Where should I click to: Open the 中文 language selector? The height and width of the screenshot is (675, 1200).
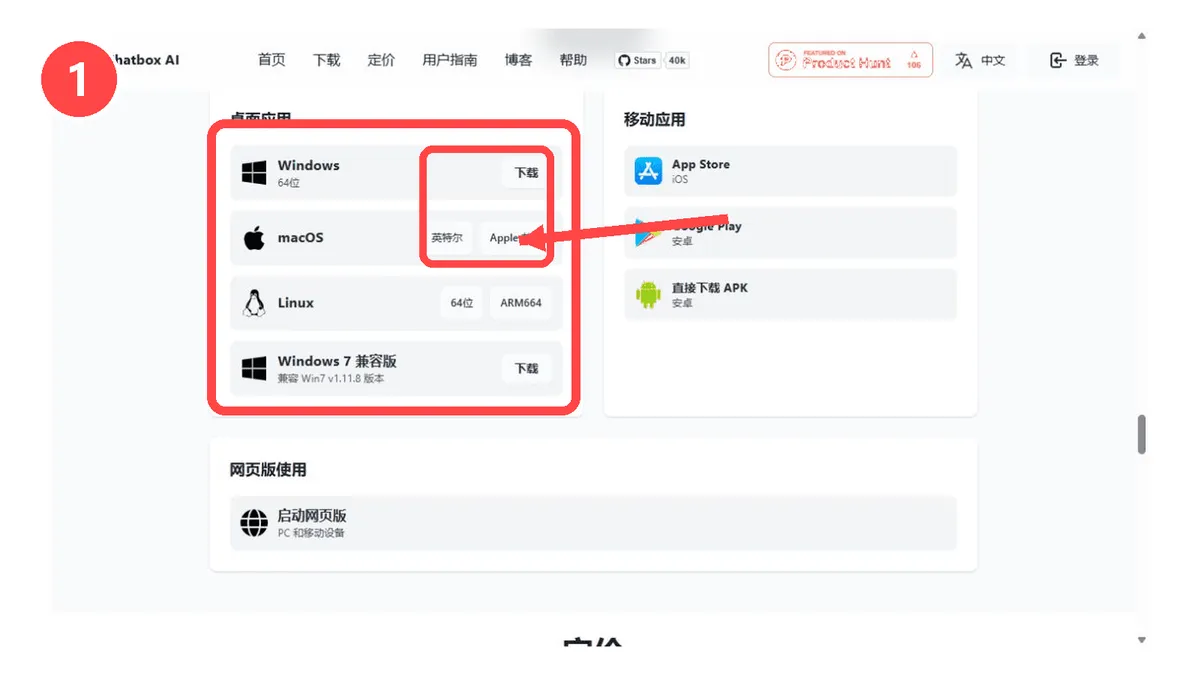(x=980, y=60)
